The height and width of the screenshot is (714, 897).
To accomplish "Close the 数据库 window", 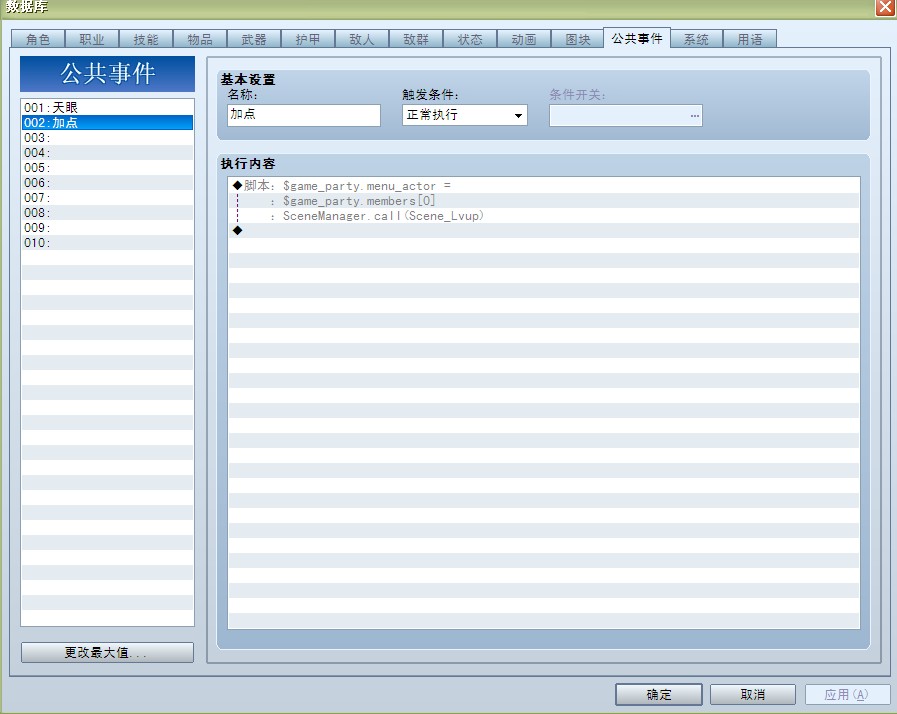I will point(885,7).
